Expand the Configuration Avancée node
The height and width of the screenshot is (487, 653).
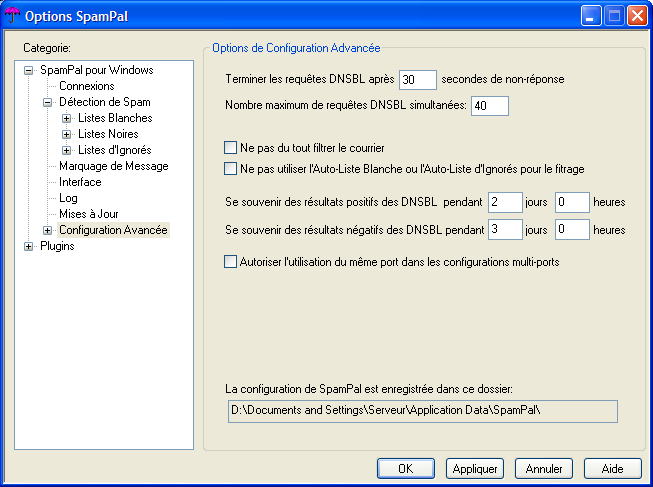[47, 230]
